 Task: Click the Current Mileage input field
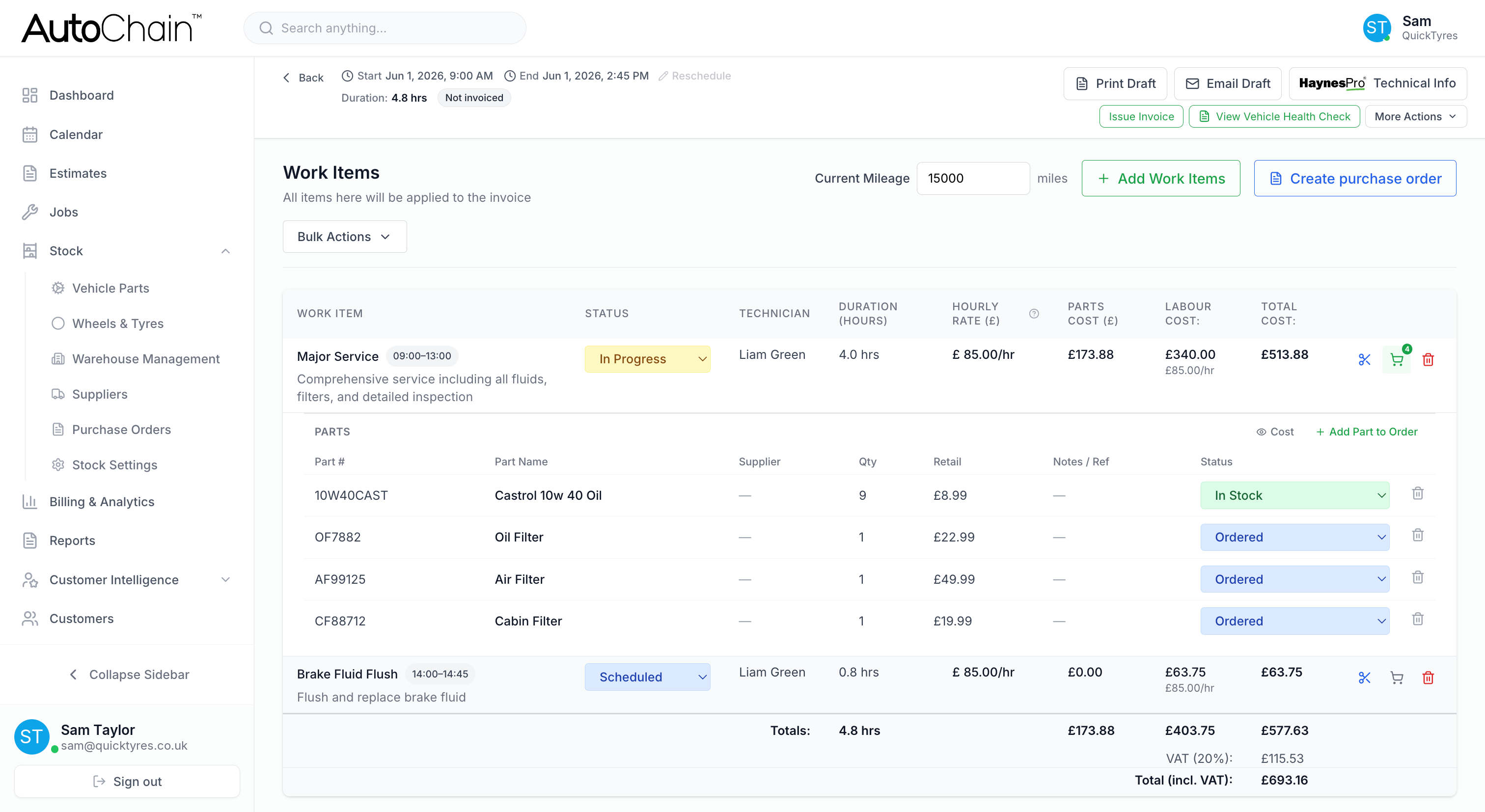973,179
